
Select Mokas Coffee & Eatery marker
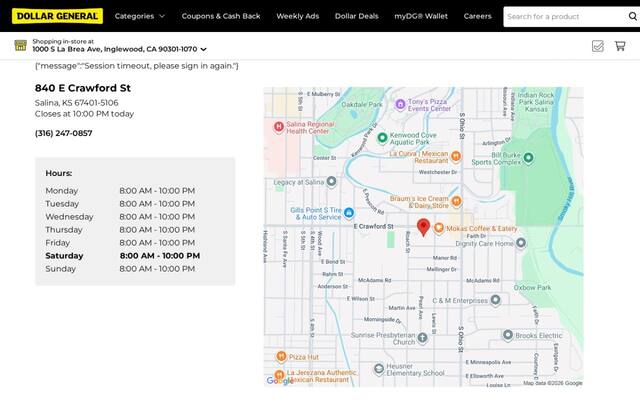tap(439, 228)
